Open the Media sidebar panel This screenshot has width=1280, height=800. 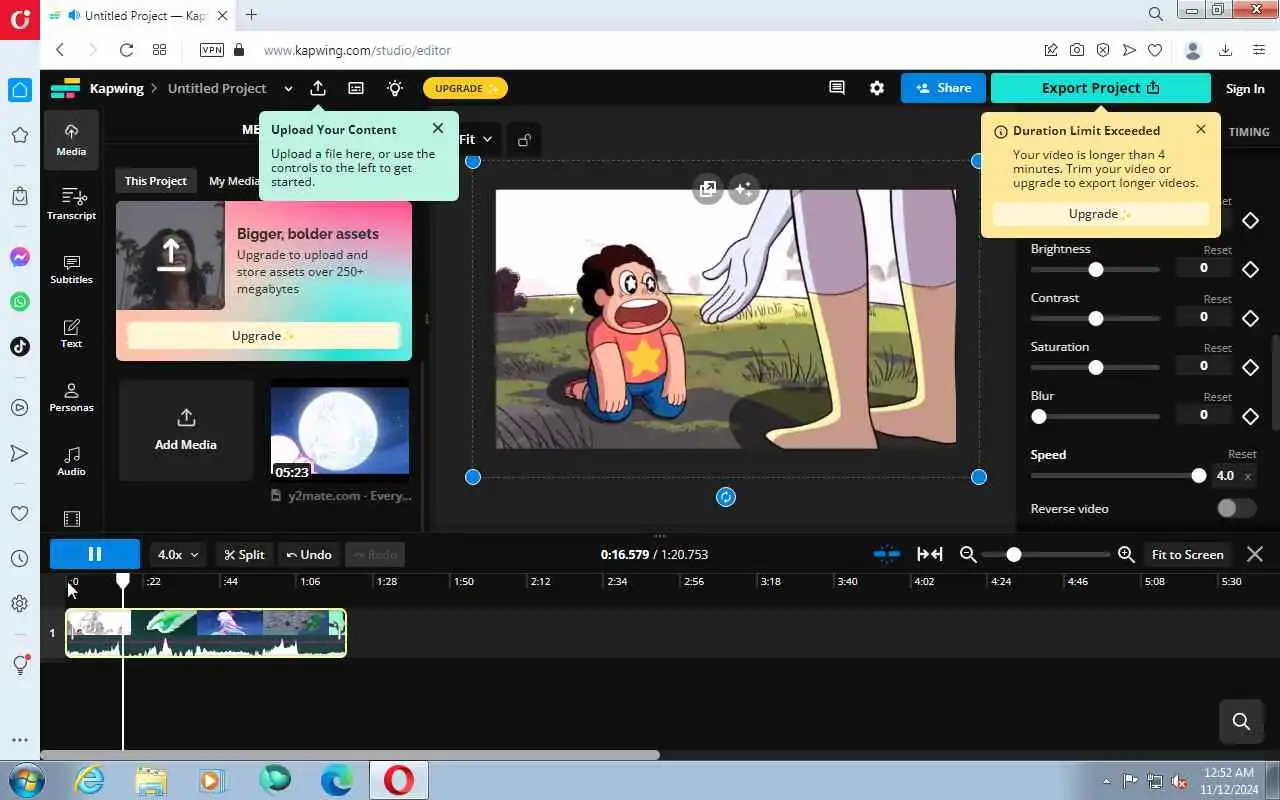(71, 140)
